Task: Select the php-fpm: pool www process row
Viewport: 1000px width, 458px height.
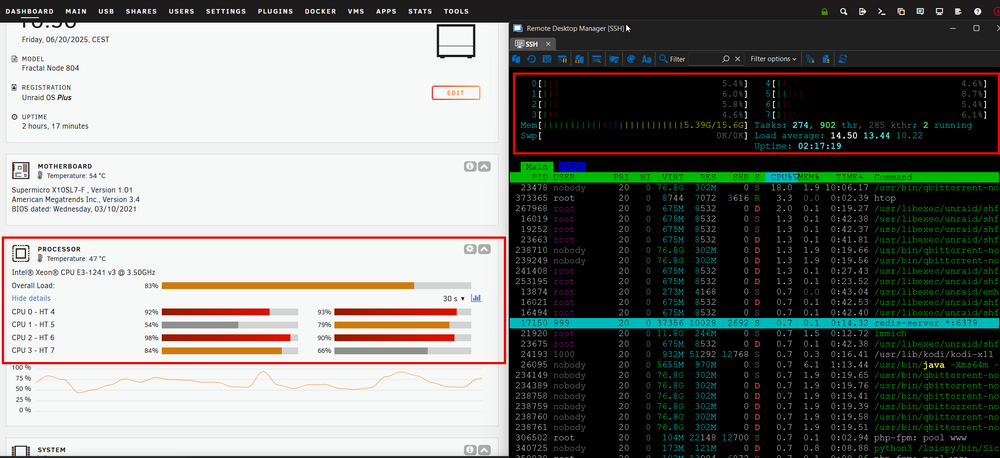Action: (754, 438)
